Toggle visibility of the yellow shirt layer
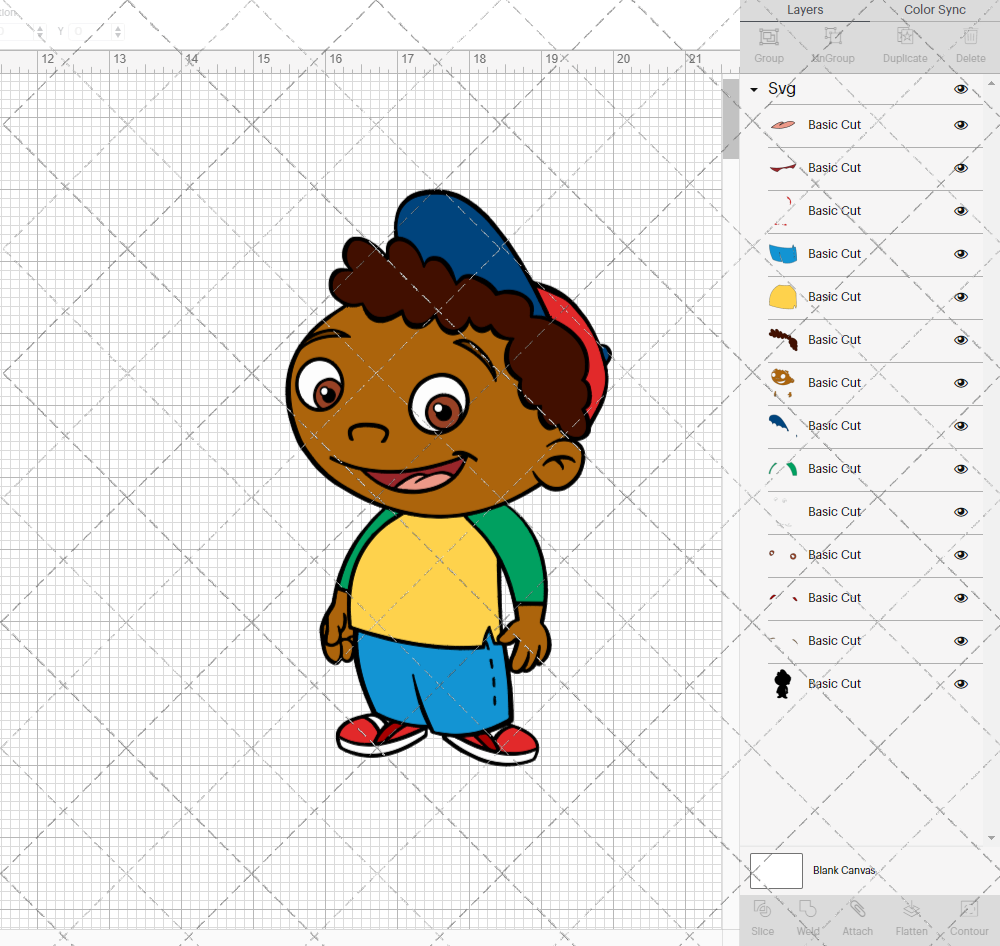 click(960, 297)
